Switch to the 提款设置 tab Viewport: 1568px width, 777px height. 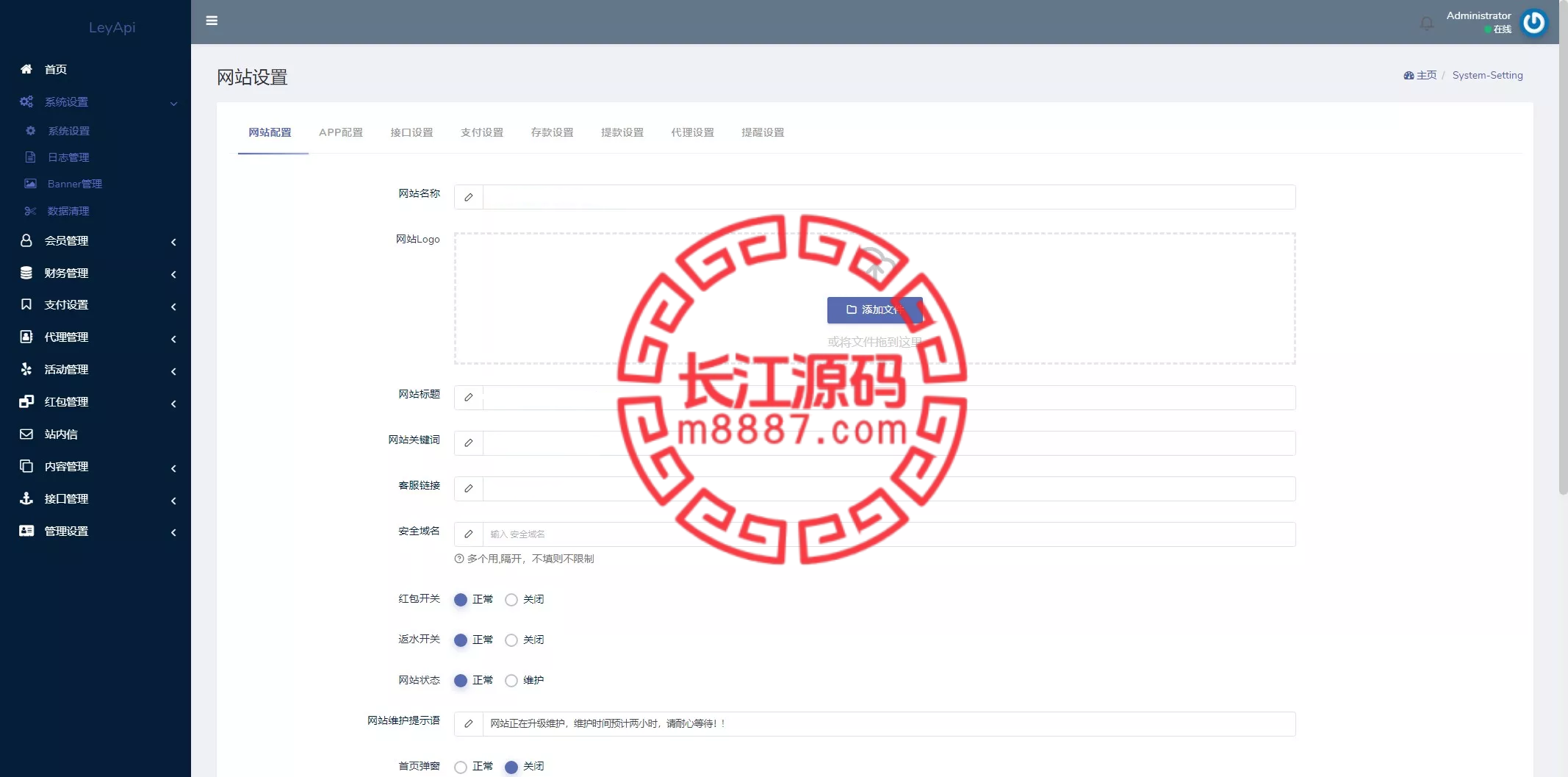point(622,132)
